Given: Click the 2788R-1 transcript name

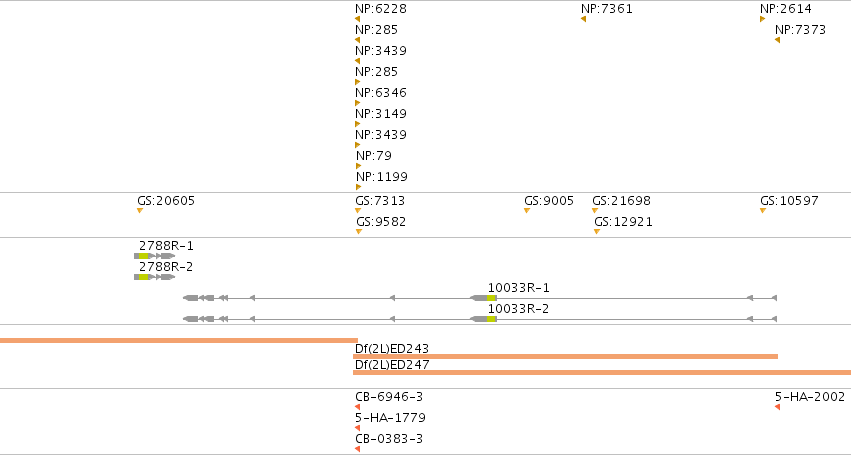Looking at the screenshot, I should tap(166, 246).
